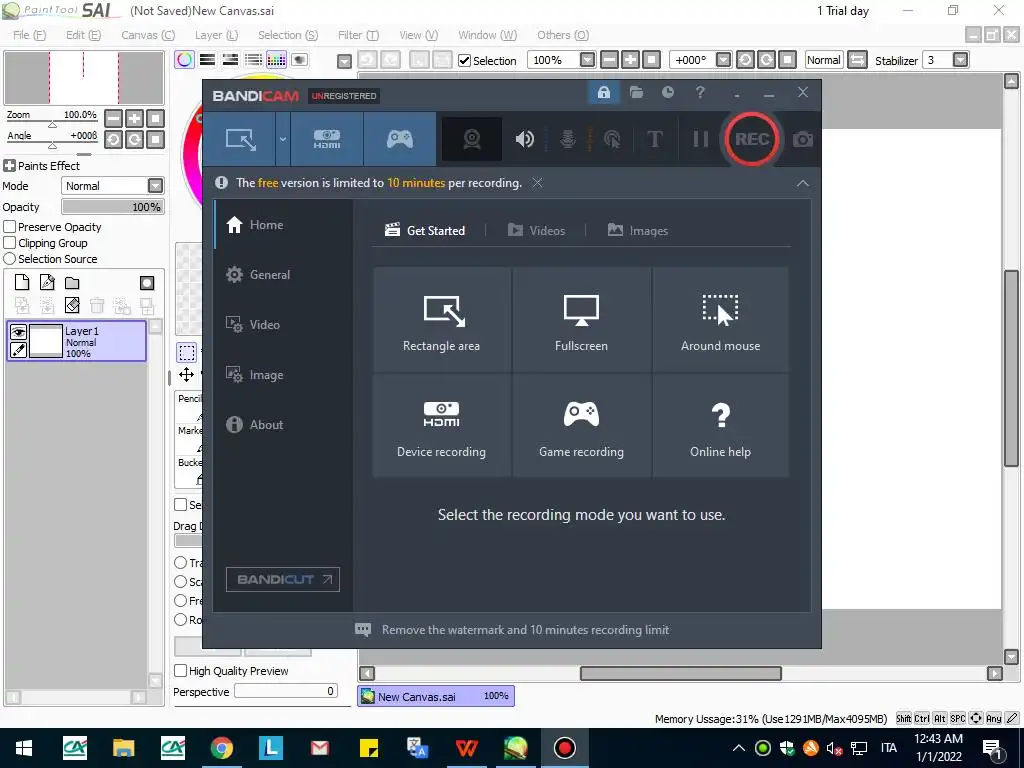
Task: Take screenshot with Bandicam camera icon
Action: click(x=803, y=139)
